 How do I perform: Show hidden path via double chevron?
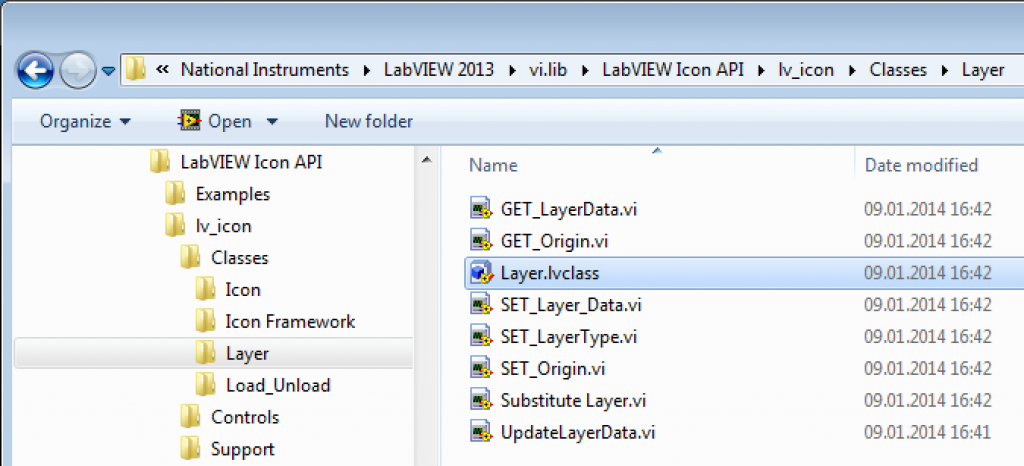(x=163, y=70)
